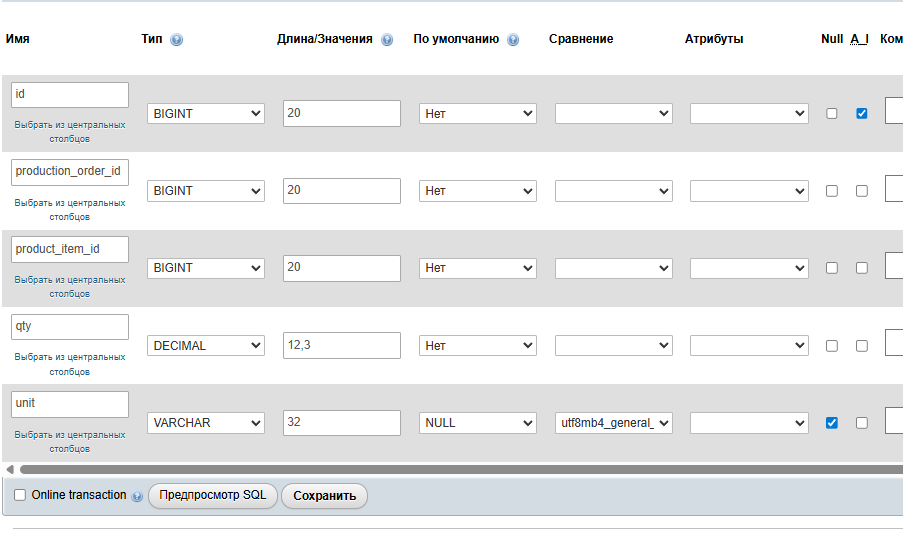Screen dimensions: 903x546
Task: Expand utf8mb4_general collation dropdown for unit
Action: [x=614, y=423]
